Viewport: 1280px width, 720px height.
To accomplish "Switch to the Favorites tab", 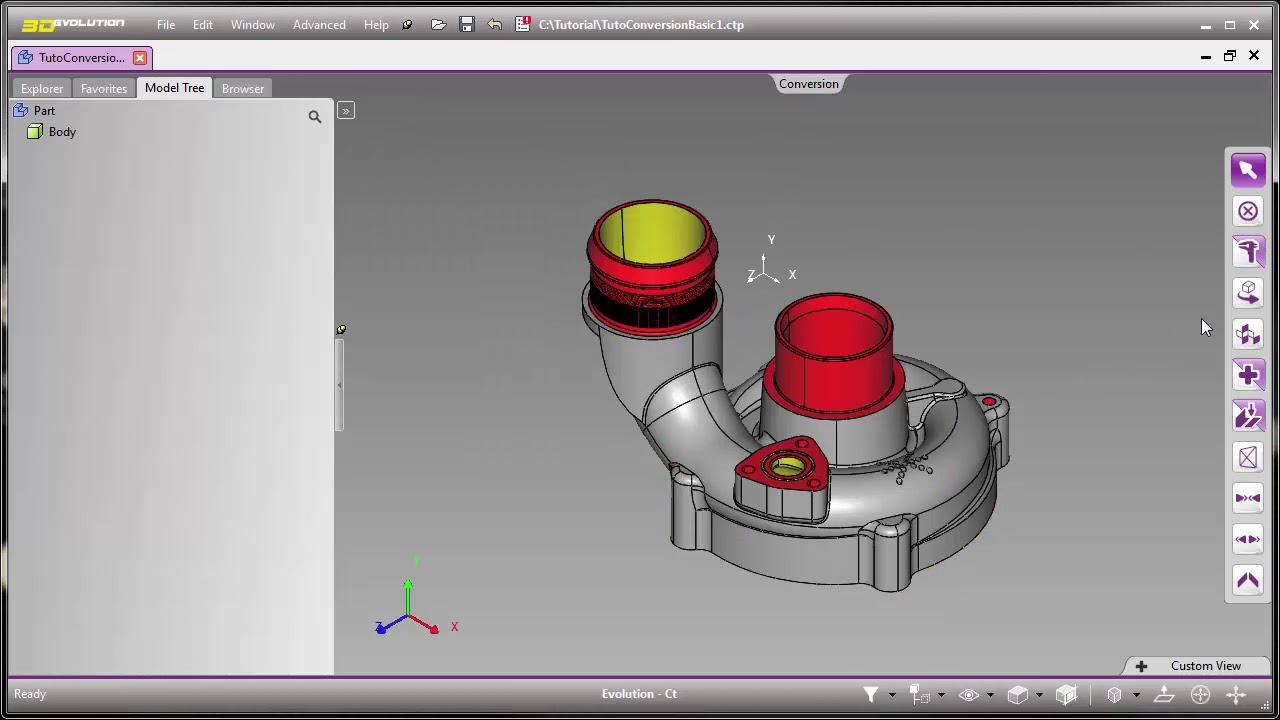I will [x=104, y=88].
